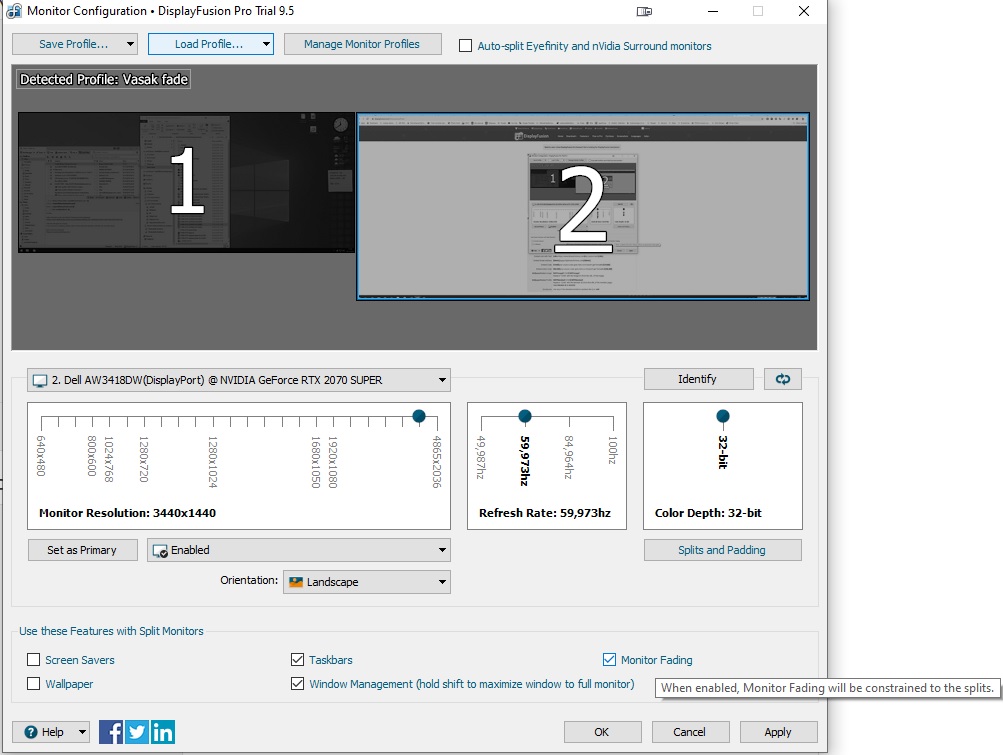Enable the Screen Savers checkbox
1003x755 pixels.
click(34, 660)
